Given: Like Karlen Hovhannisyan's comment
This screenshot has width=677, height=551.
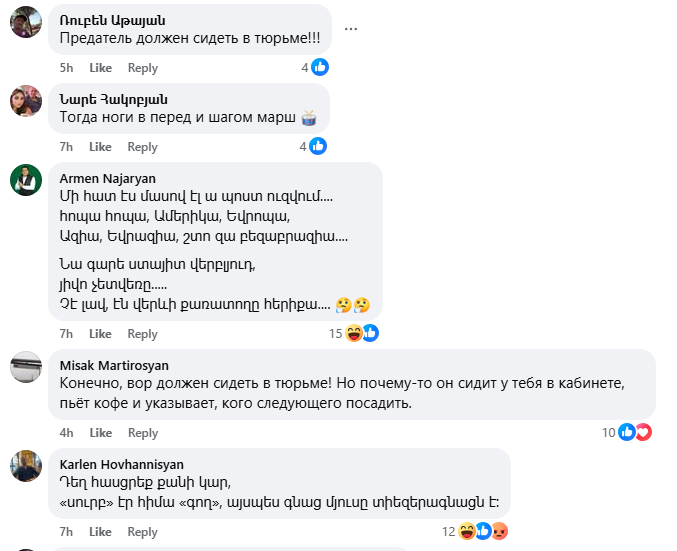Looking at the screenshot, I should [x=100, y=532].
